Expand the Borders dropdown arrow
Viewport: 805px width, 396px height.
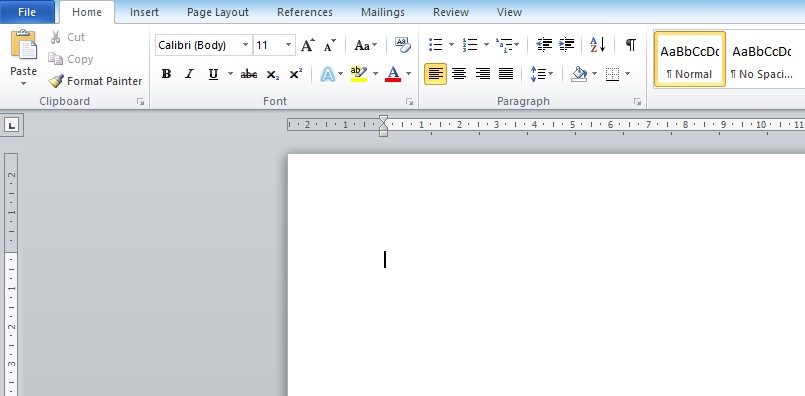[x=627, y=74]
